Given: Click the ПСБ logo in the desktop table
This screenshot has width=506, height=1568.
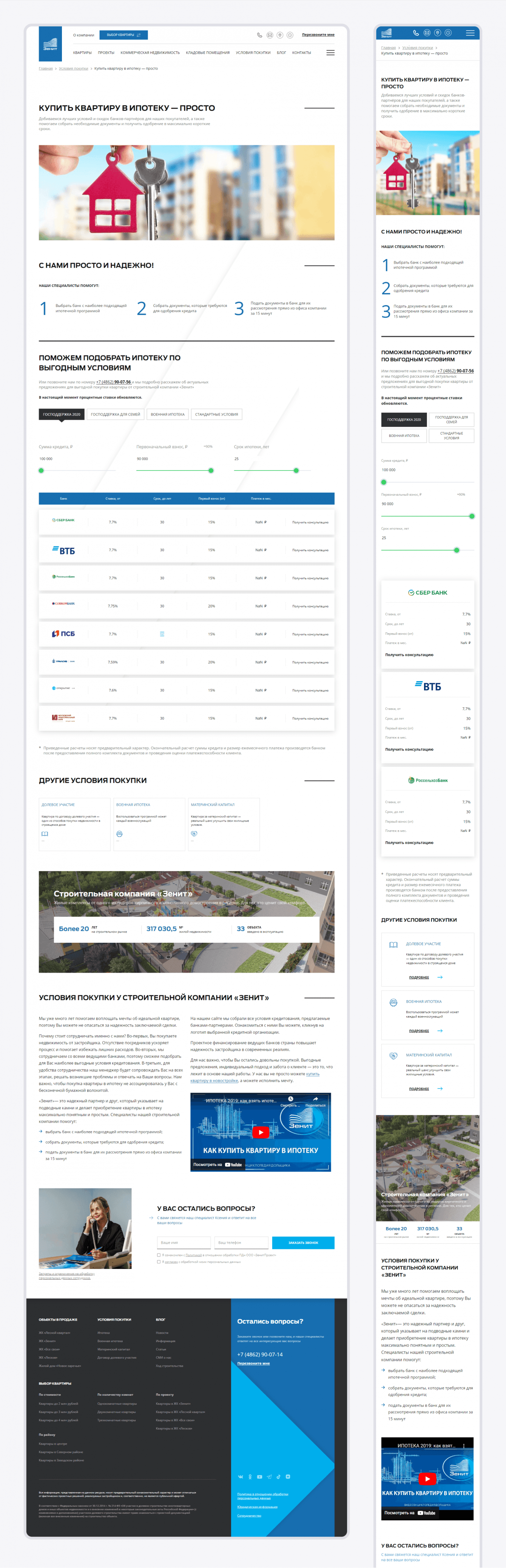Looking at the screenshot, I should coord(63,634).
